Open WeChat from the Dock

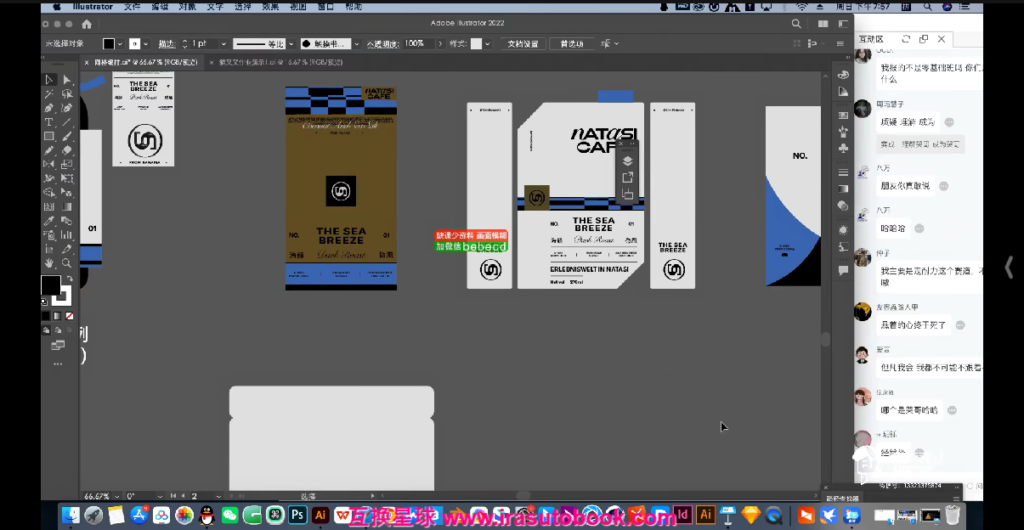[230, 515]
